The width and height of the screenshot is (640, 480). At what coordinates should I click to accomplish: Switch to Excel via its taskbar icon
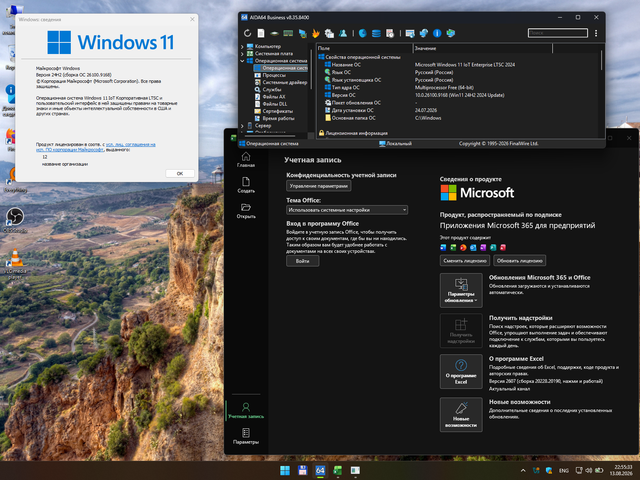pos(338,471)
